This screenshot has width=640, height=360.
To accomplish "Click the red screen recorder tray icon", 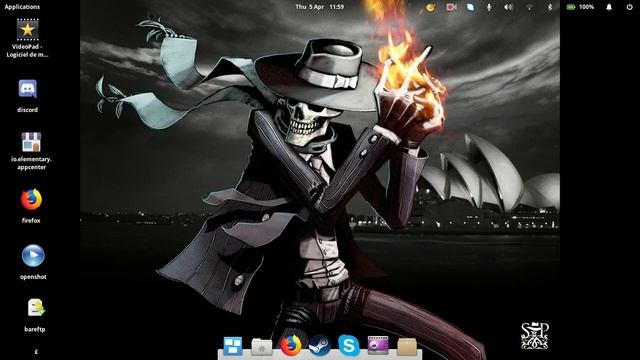I will coord(451,7).
